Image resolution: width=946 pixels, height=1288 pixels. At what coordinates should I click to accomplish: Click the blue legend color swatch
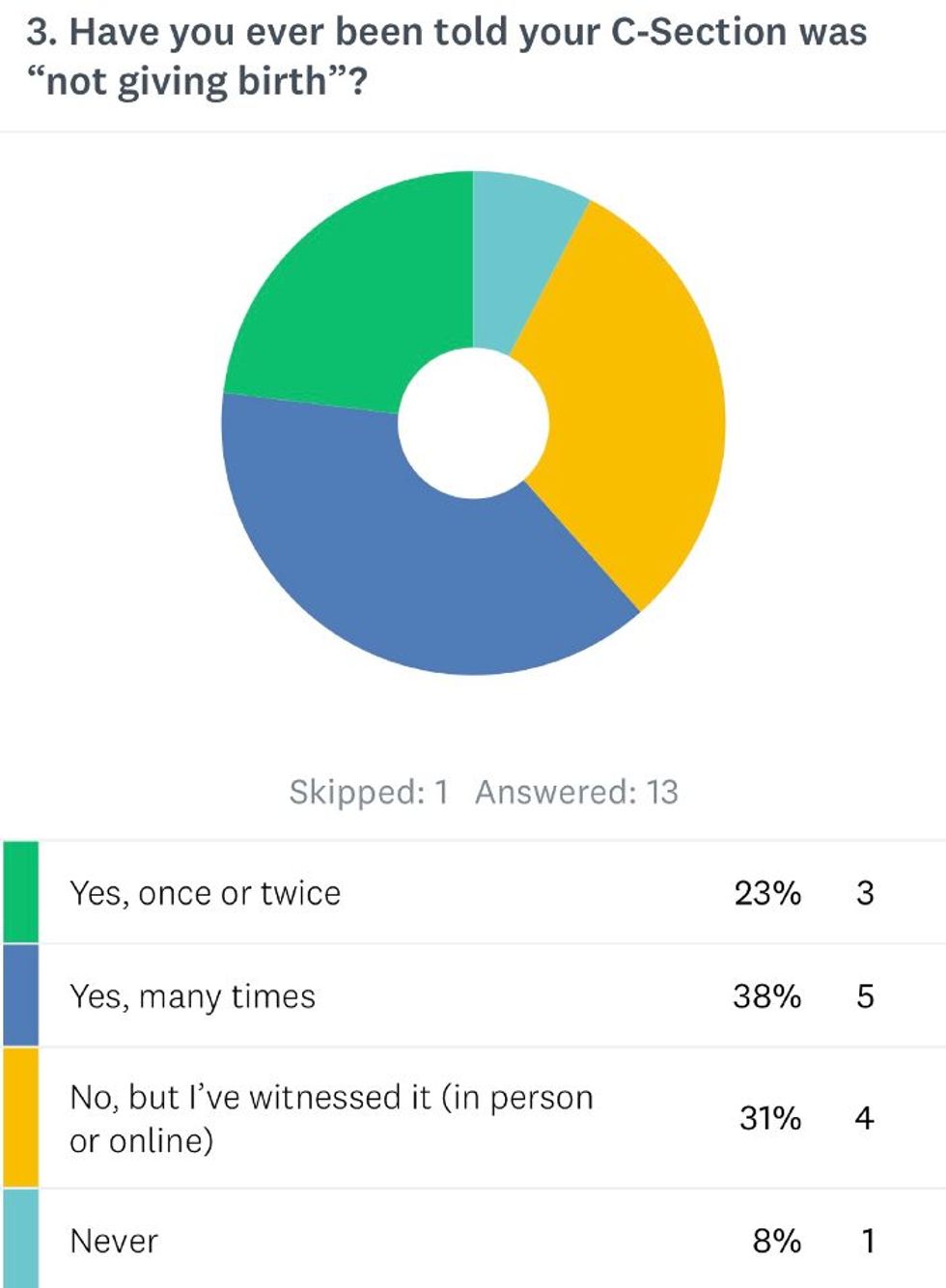coord(20,995)
